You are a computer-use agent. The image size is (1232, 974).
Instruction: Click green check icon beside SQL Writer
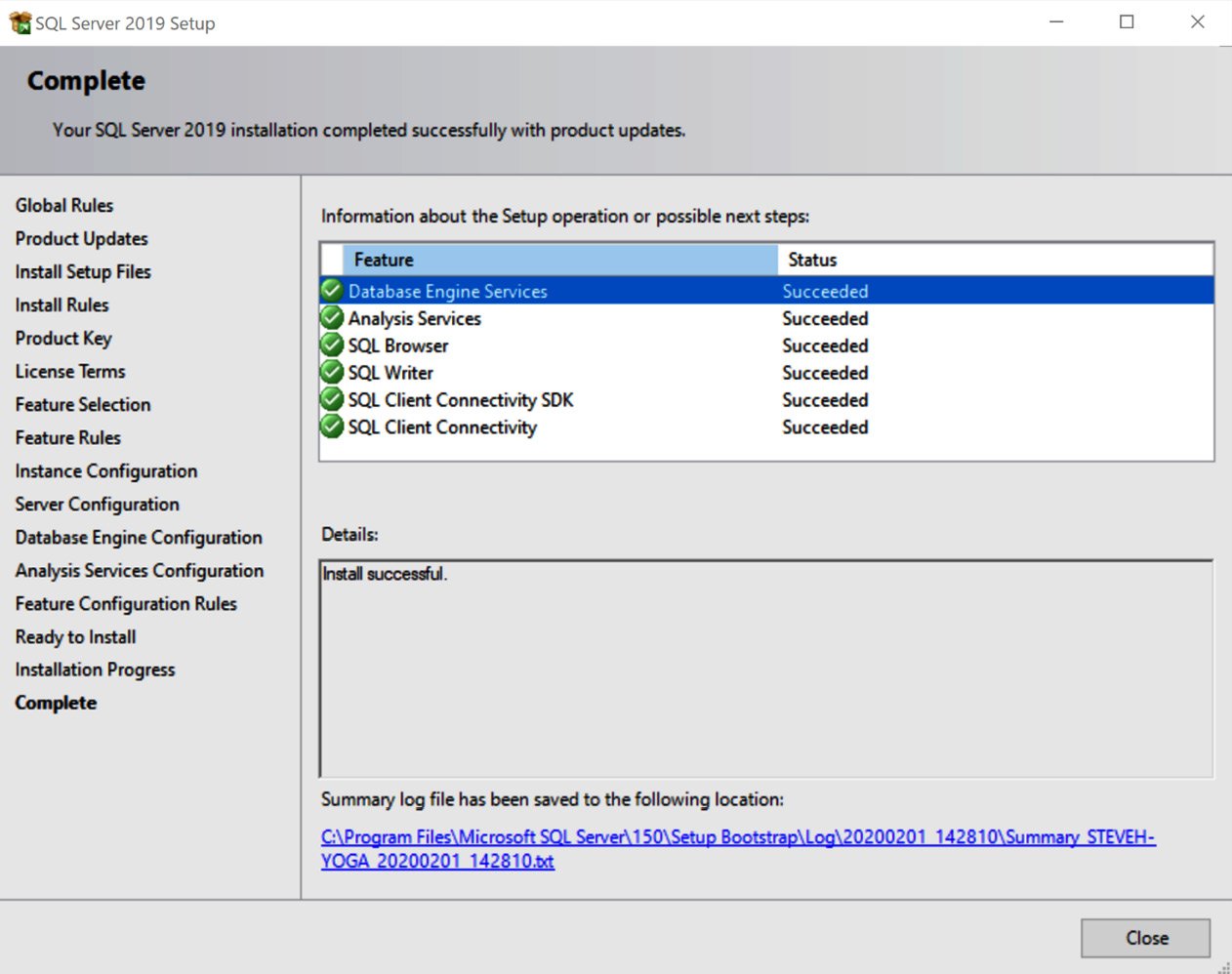click(332, 372)
